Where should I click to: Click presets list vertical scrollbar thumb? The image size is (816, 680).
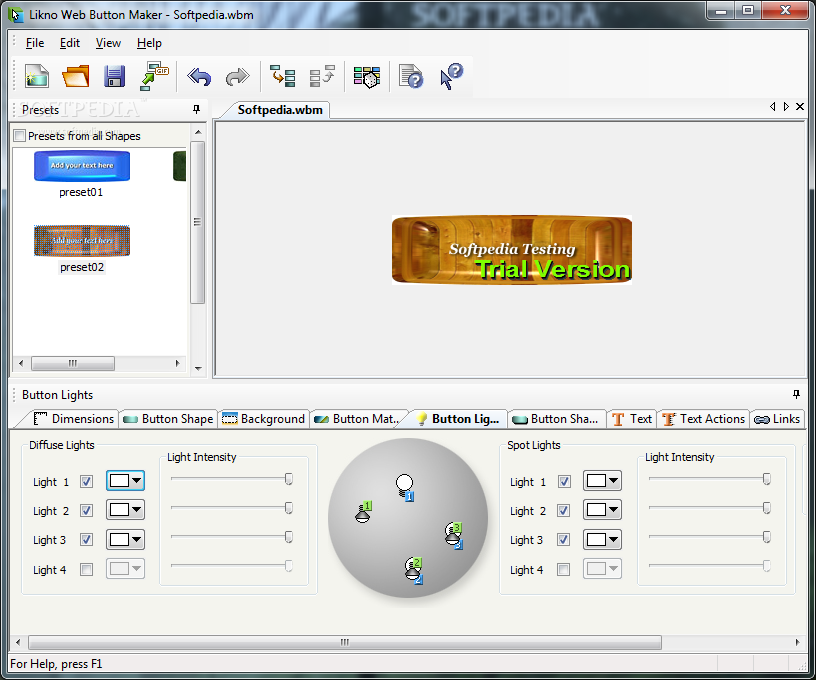pos(197,222)
